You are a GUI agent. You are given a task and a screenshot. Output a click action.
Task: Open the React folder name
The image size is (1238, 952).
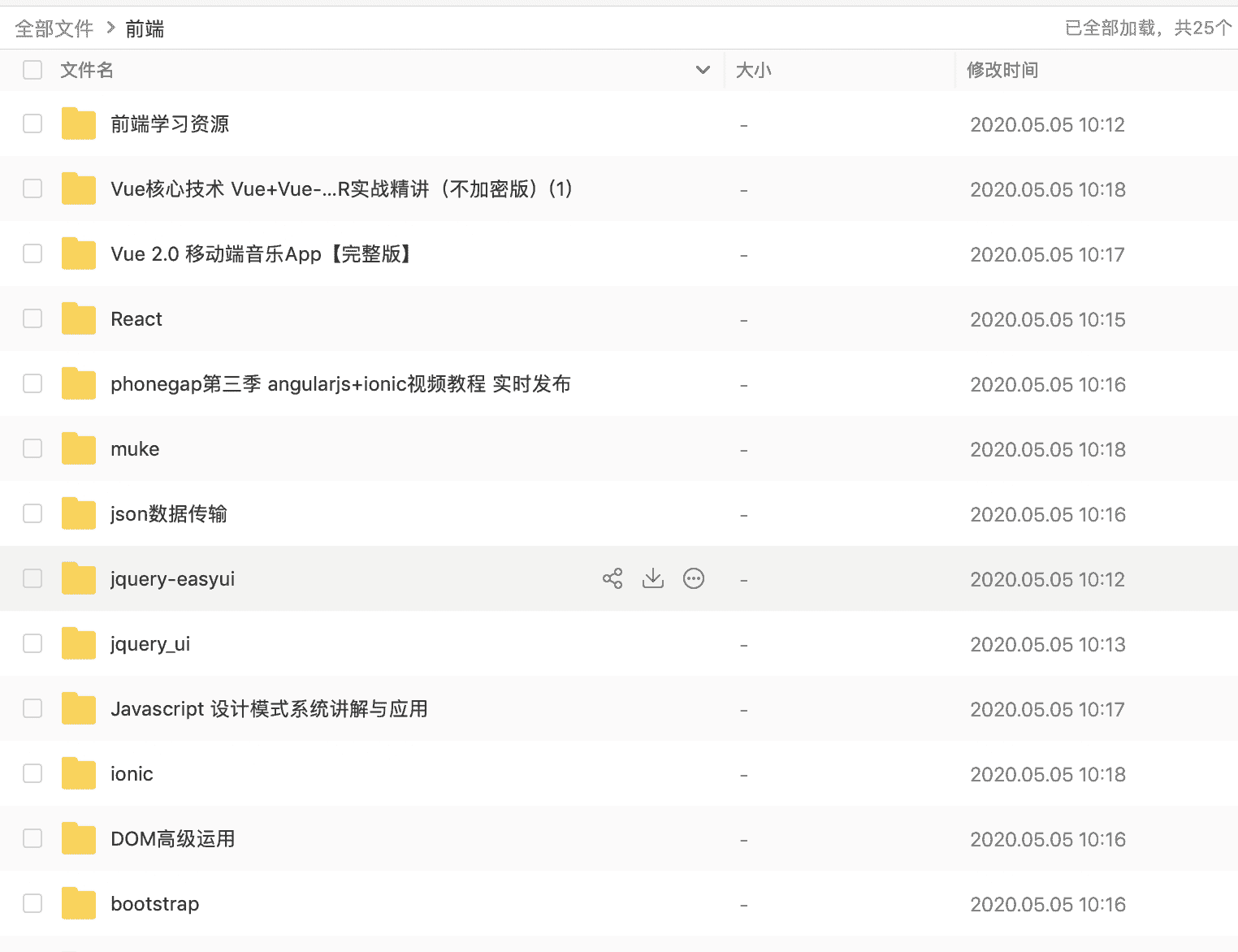coord(136,318)
